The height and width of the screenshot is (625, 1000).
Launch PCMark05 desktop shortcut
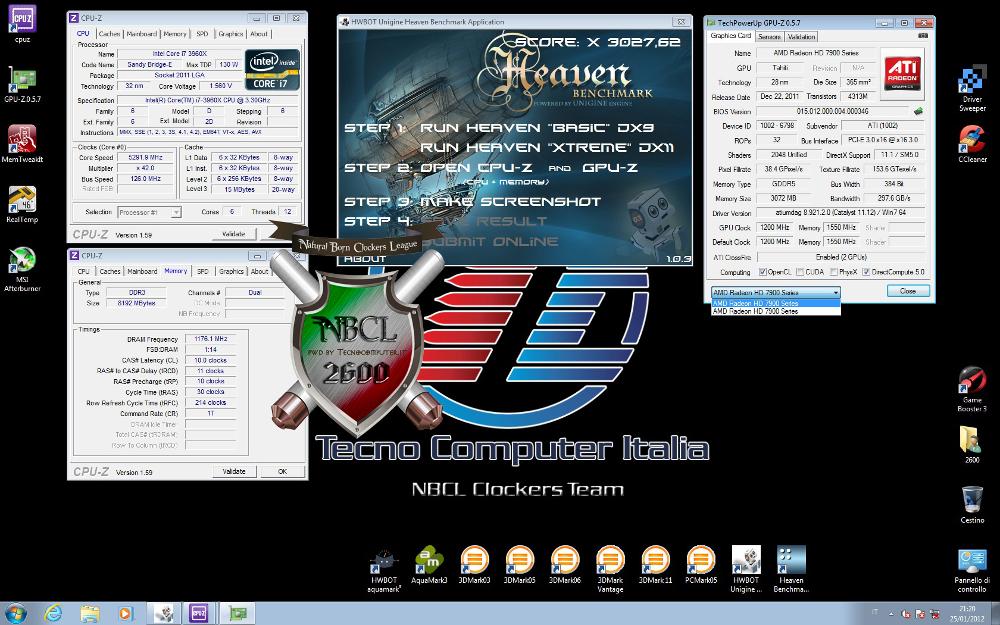(701, 565)
